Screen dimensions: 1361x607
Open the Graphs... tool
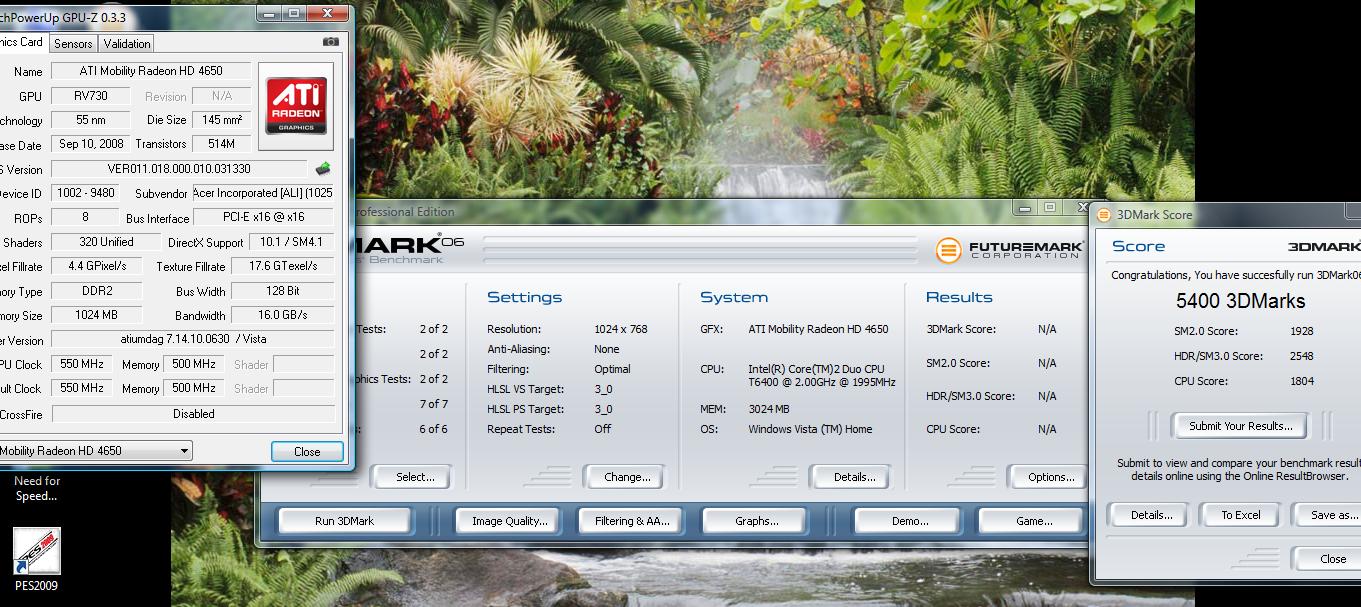(756, 521)
